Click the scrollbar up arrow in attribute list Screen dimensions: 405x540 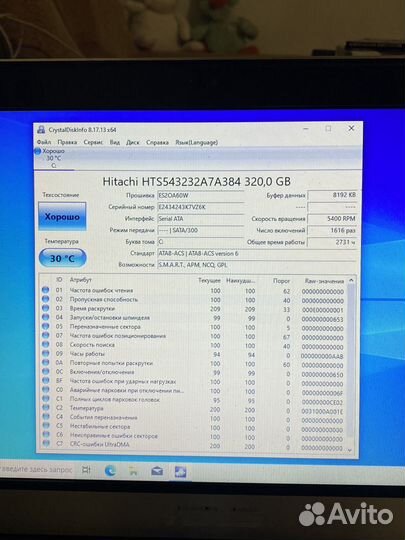(351, 280)
